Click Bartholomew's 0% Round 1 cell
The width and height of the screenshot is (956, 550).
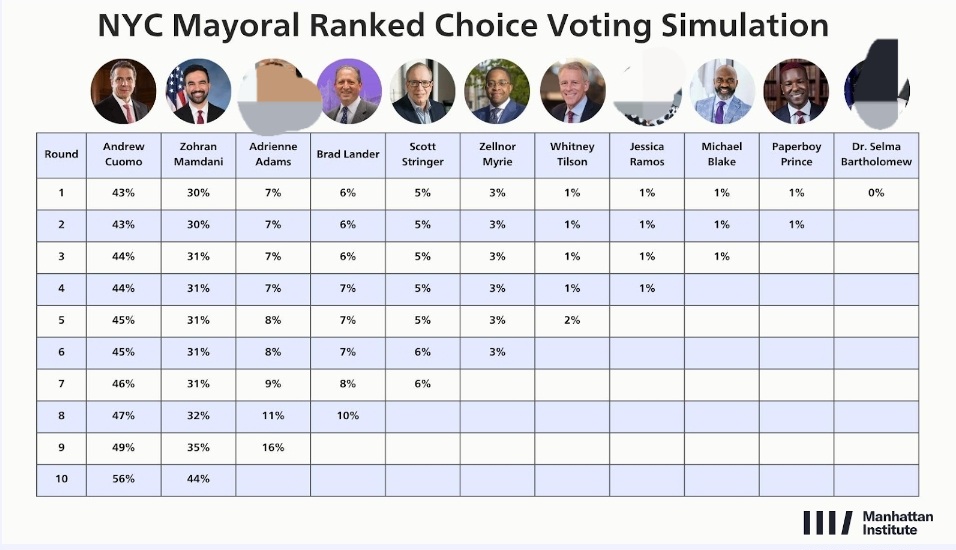(x=876, y=193)
